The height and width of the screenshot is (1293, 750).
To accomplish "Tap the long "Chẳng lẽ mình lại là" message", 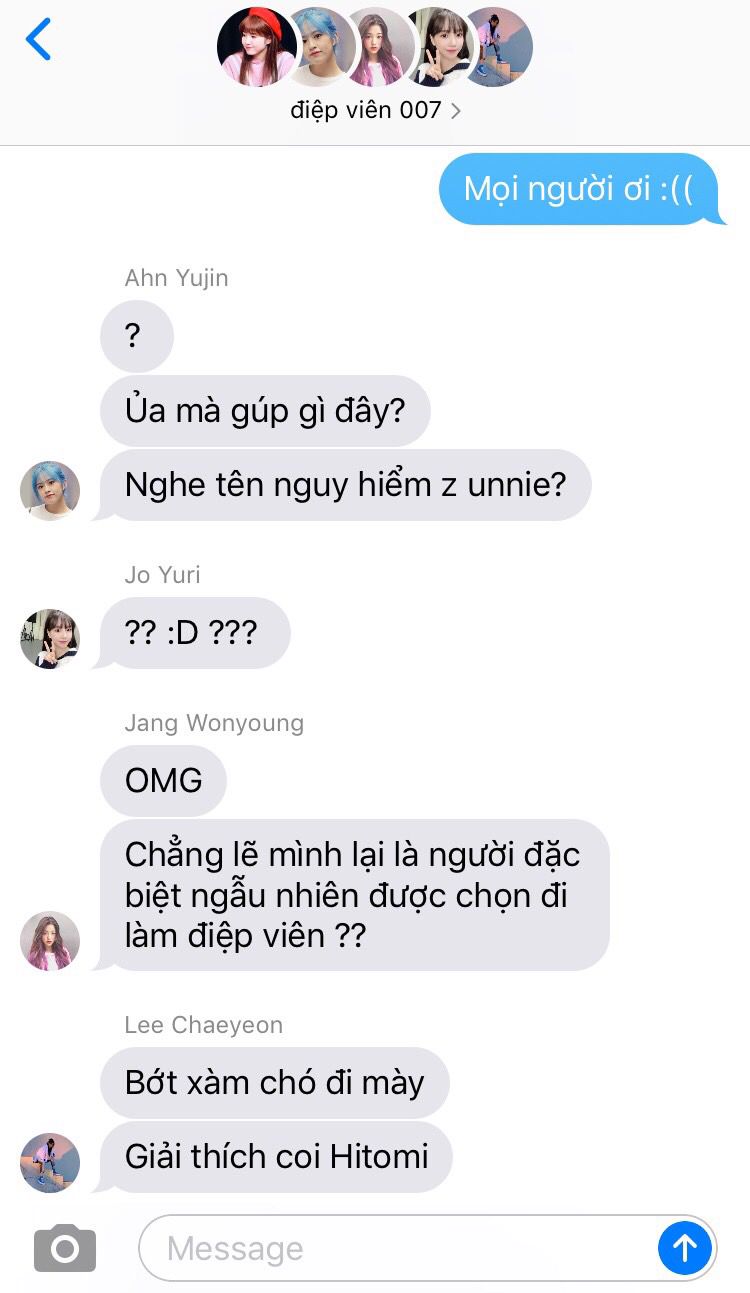I will click(x=354, y=895).
